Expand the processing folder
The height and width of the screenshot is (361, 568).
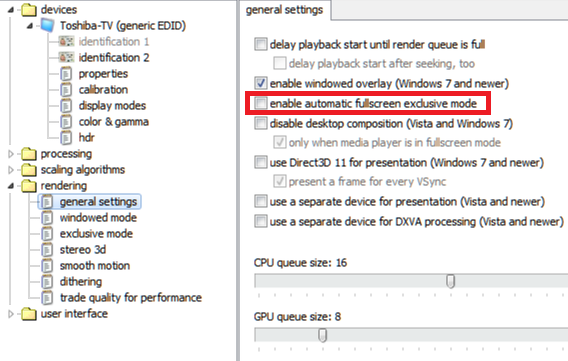[x=11, y=154]
